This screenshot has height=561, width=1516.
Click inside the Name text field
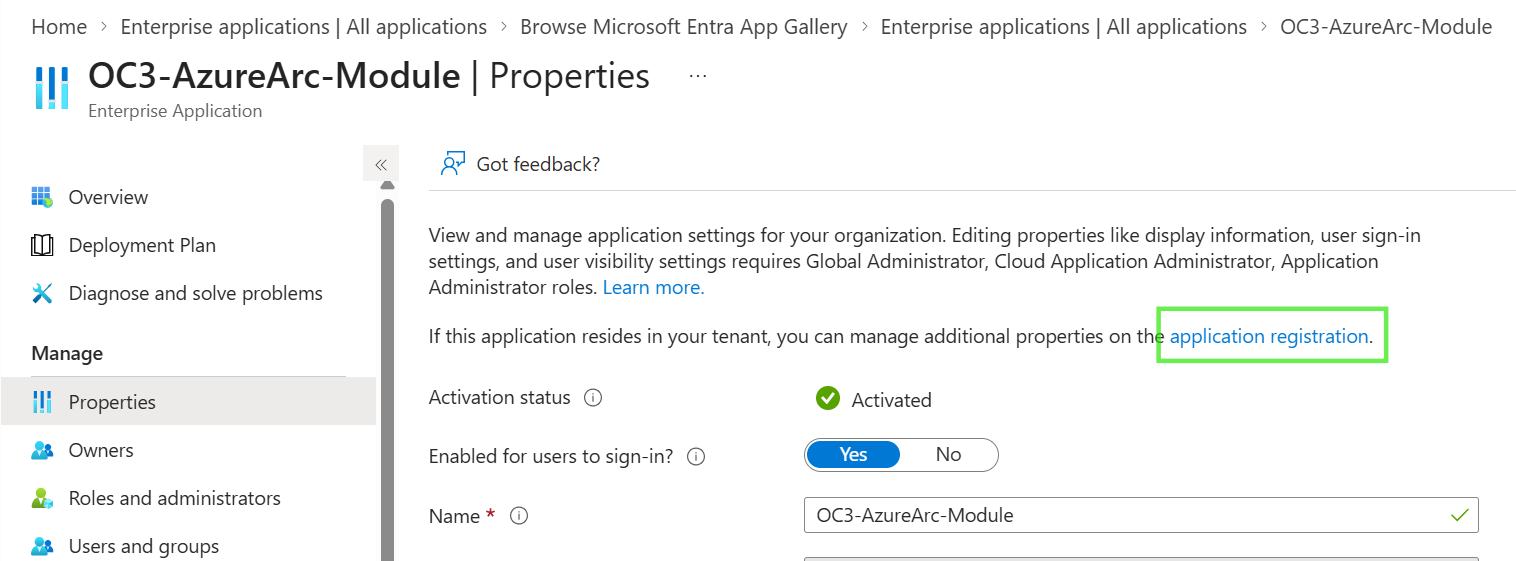[x=1141, y=516]
